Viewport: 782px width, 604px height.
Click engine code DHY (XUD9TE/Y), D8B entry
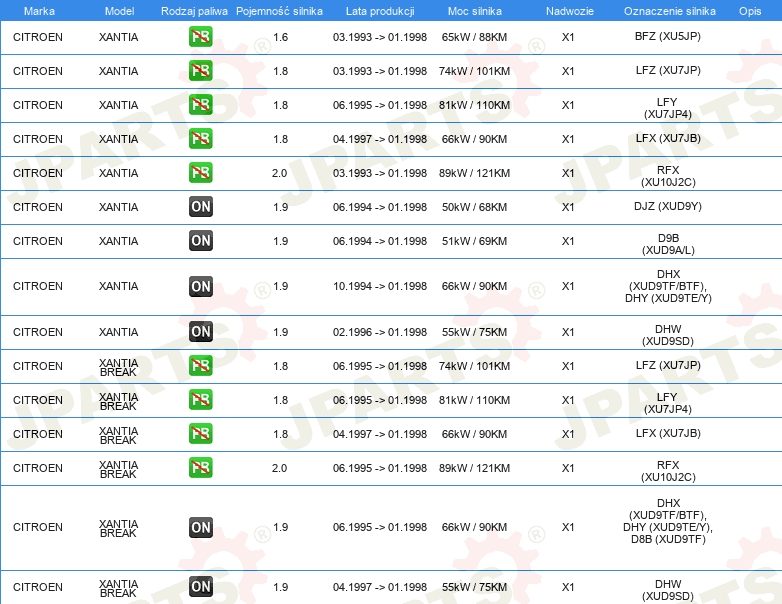click(x=668, y=521)
